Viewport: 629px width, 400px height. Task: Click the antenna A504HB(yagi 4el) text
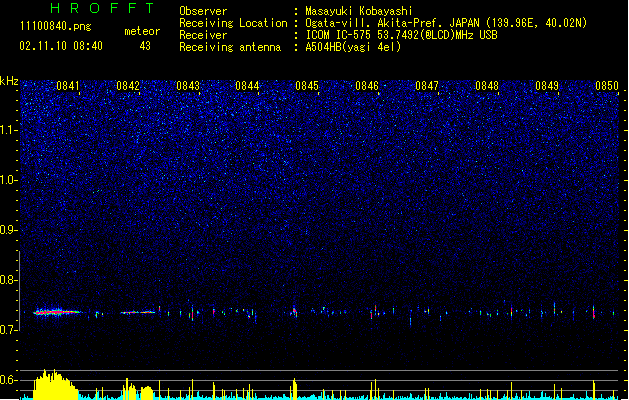[x=353, y=47]
